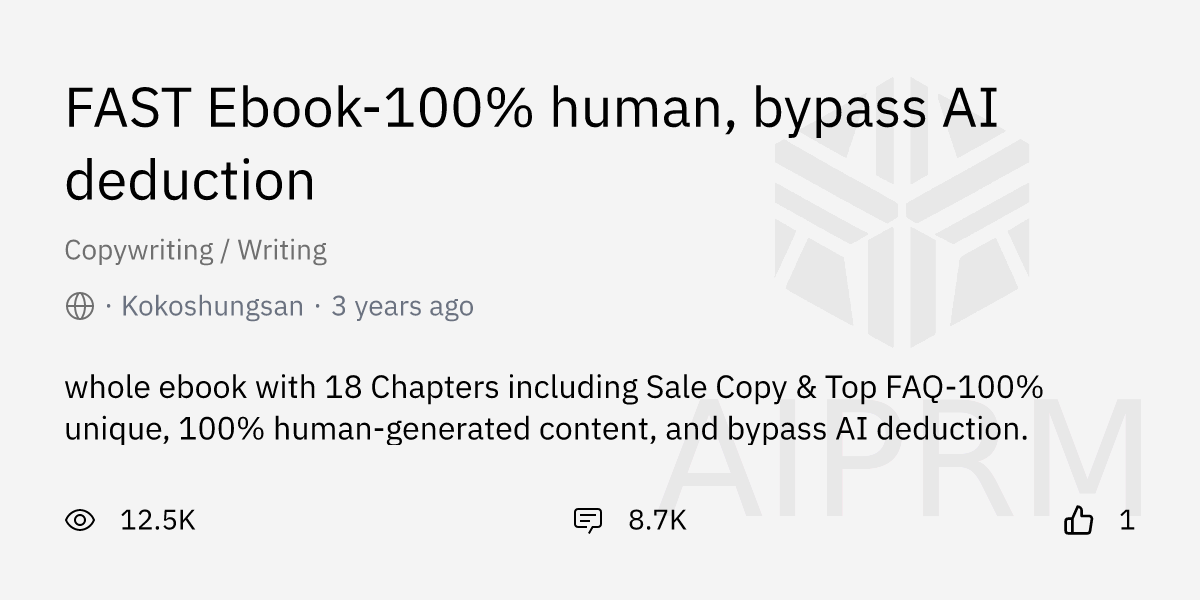Select the word "deduction" in the title
The width and height of the screenshot is (1200, 600).
(x=190, y=181)
